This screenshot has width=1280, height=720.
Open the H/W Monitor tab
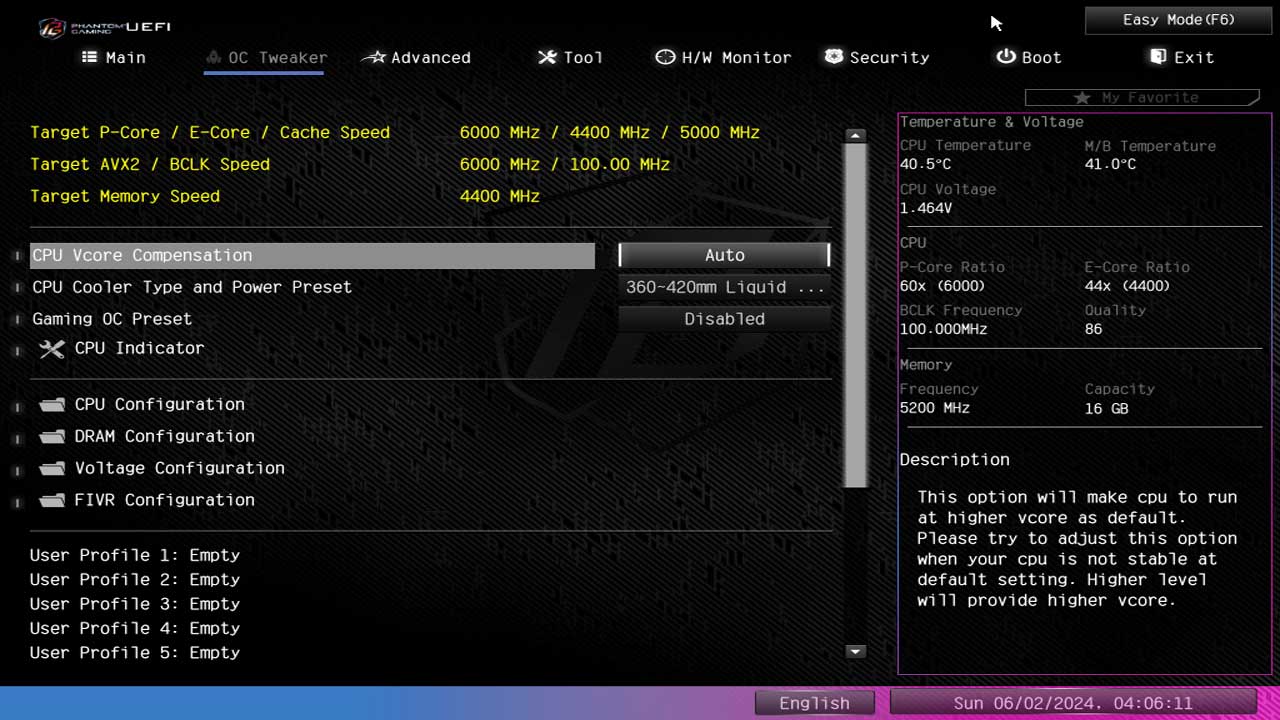click(723, 58)
